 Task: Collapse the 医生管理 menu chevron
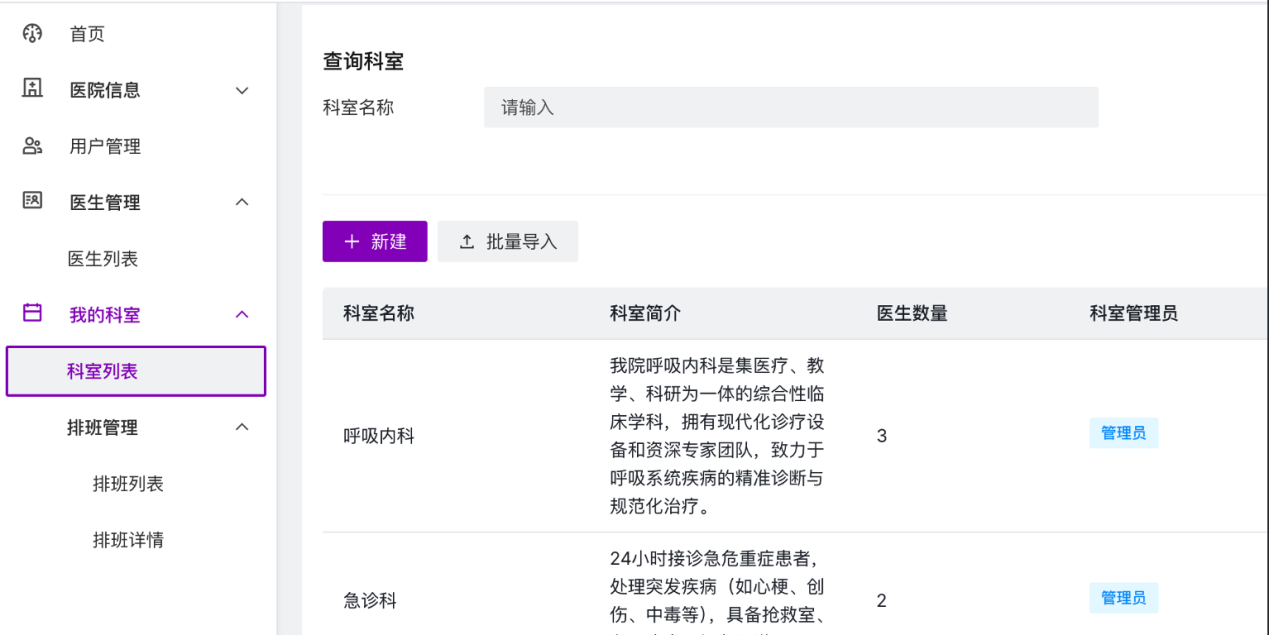(x=242, y=203)
